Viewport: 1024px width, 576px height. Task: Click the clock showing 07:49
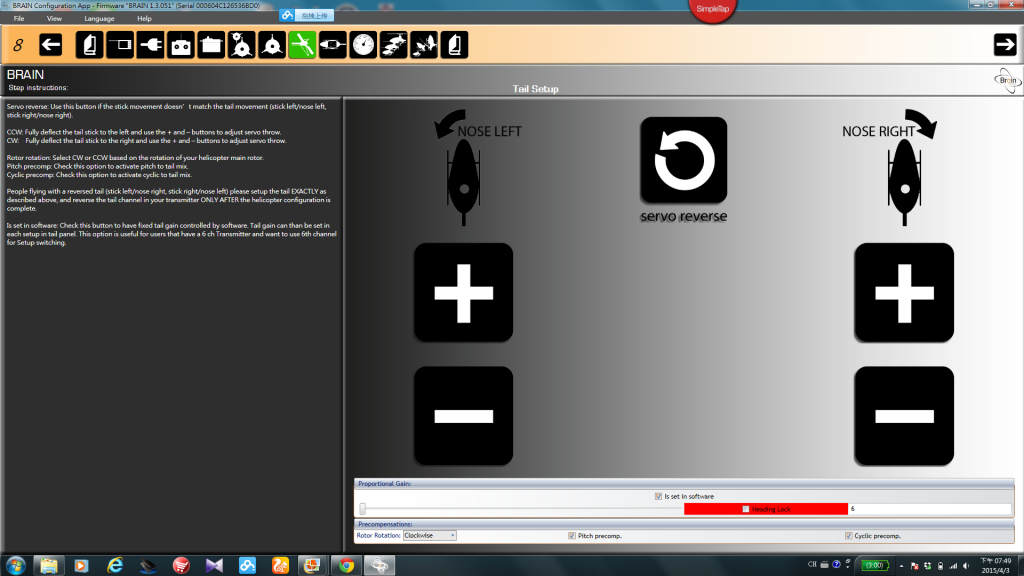996,560
